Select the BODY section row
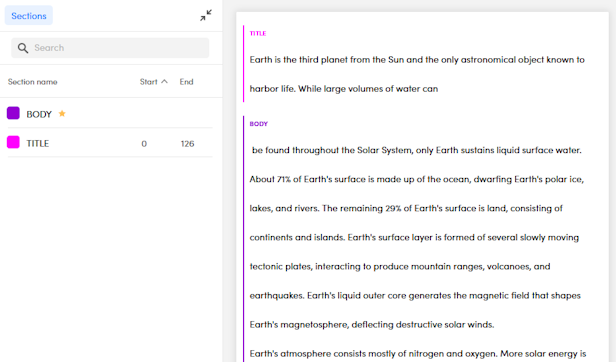The height and width of the screenshot is (362, 616). click(x=110, y=114)
